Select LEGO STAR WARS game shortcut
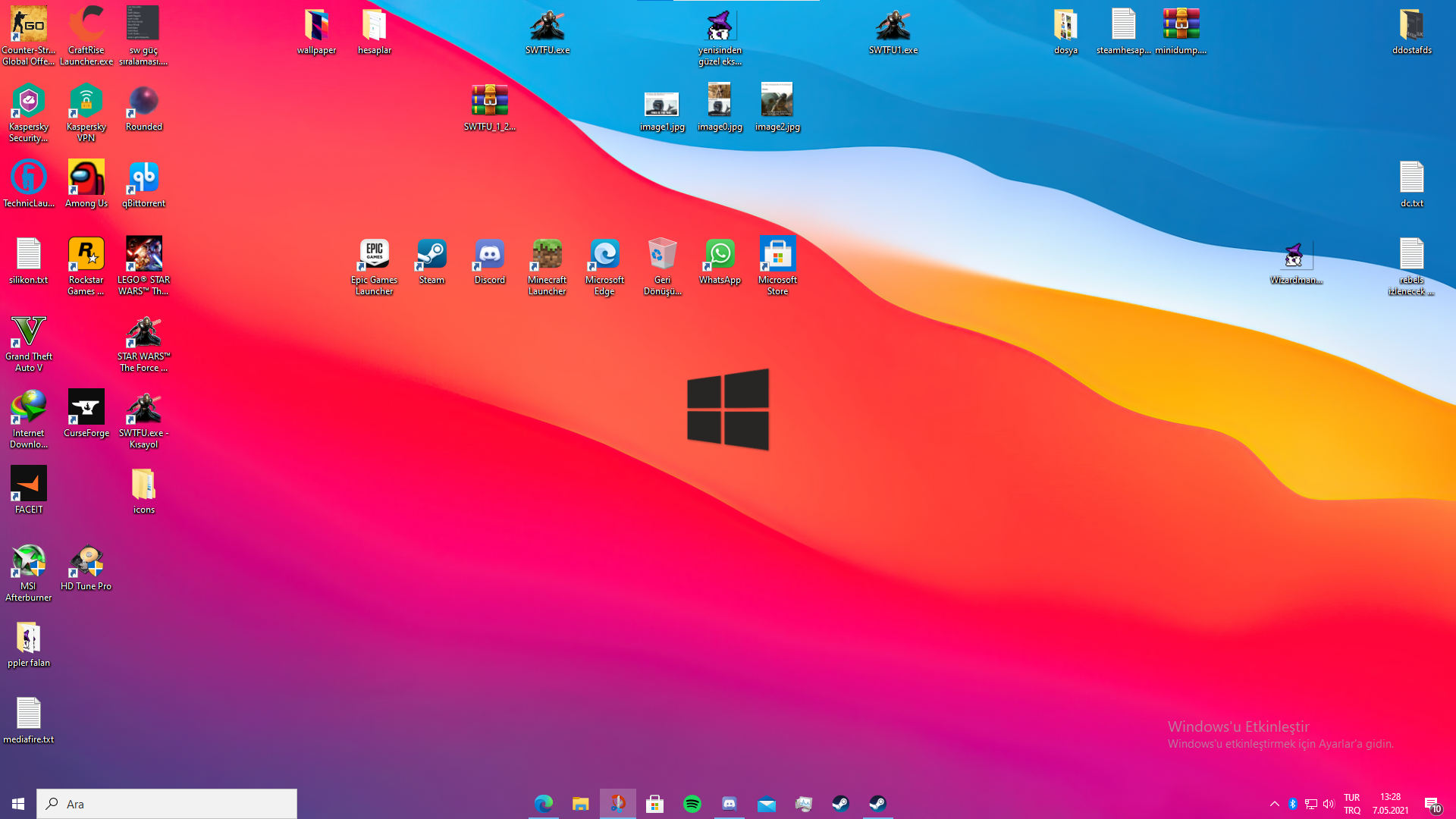Viewport: 1456px width, 819px height. click(144, 265)
